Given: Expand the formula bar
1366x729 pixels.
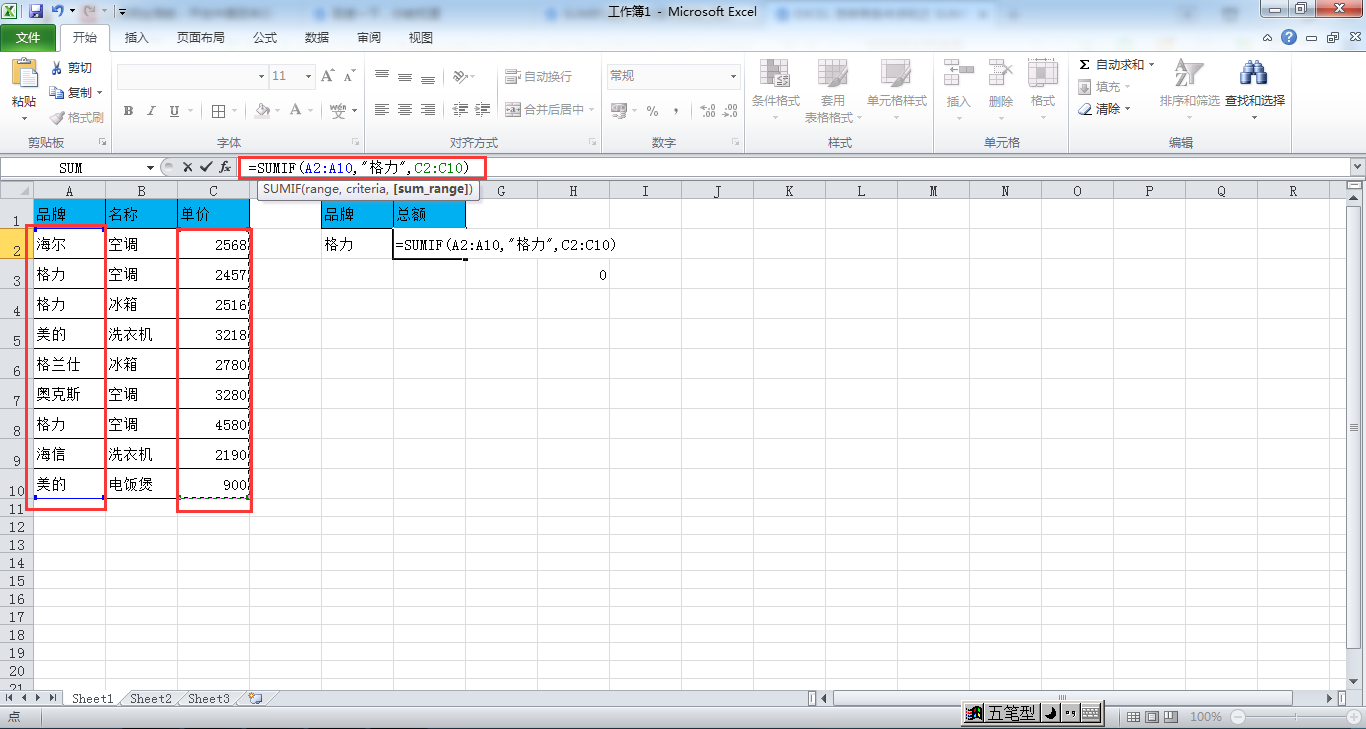Looking at the screenshot, I should point(1357,168).
